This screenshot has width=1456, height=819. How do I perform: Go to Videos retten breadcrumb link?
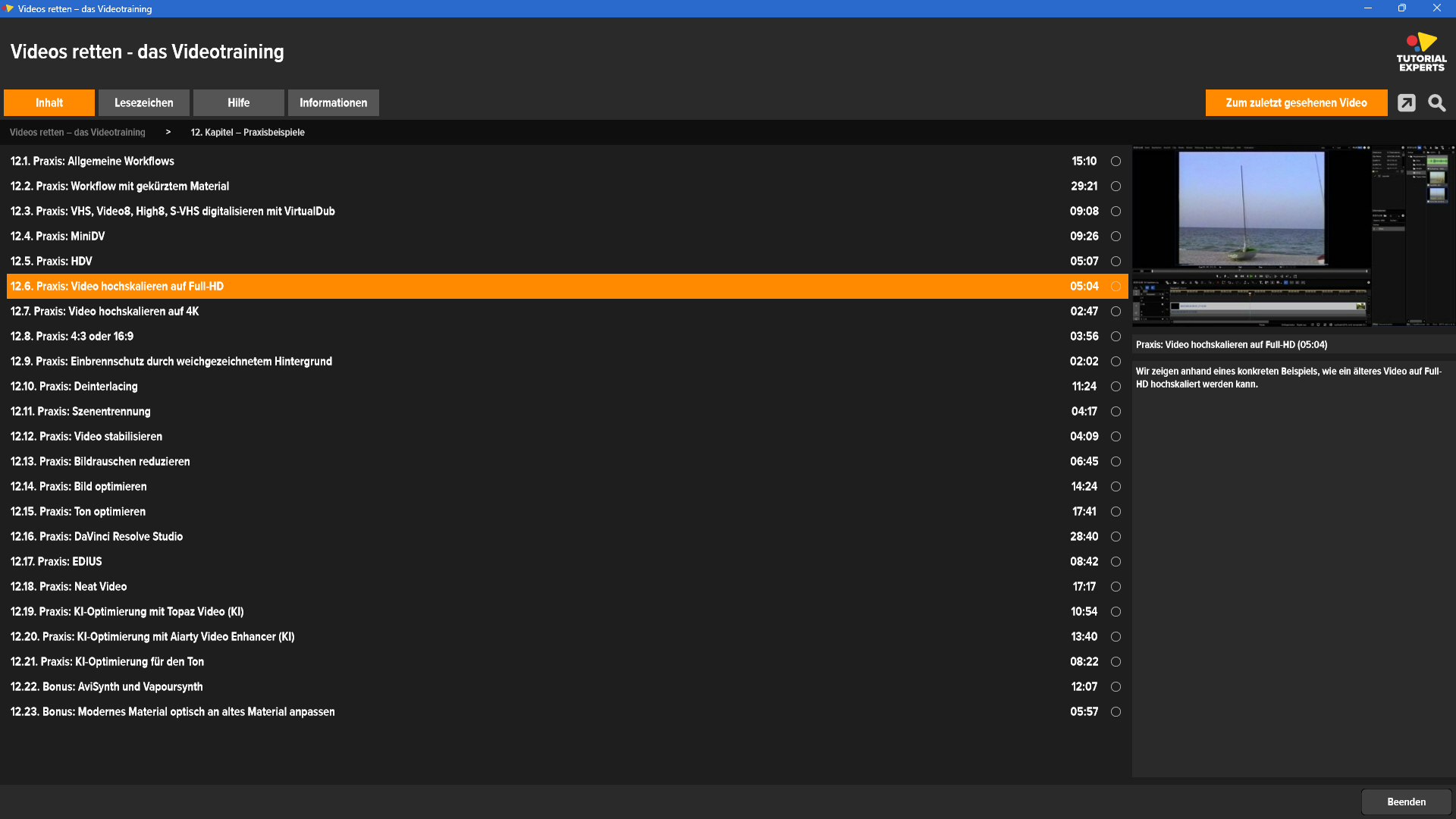click(77, 132)
